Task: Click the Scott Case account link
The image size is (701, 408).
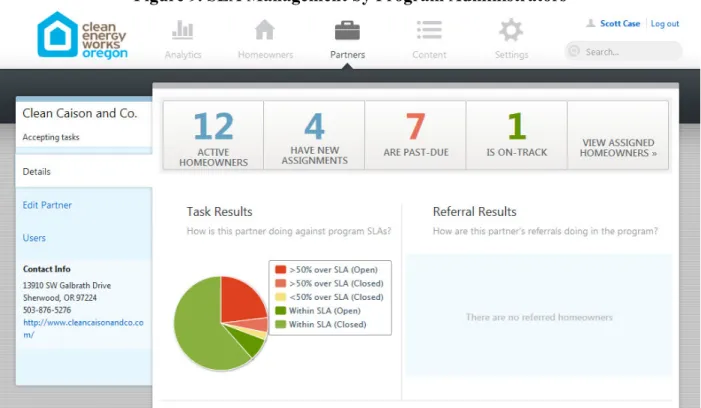Action: click(620, 23)
